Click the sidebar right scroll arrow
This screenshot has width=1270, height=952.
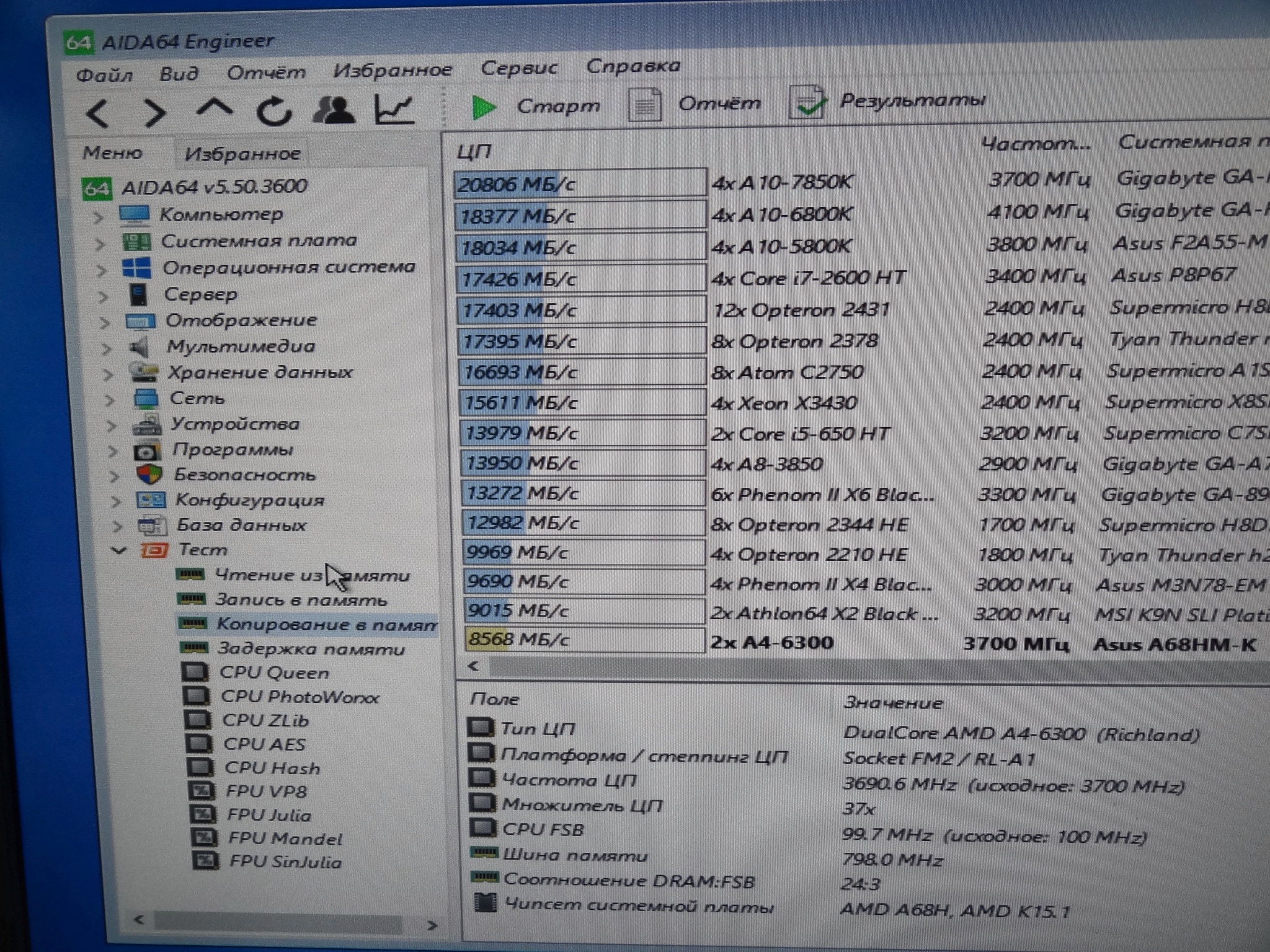click(432, 925)
